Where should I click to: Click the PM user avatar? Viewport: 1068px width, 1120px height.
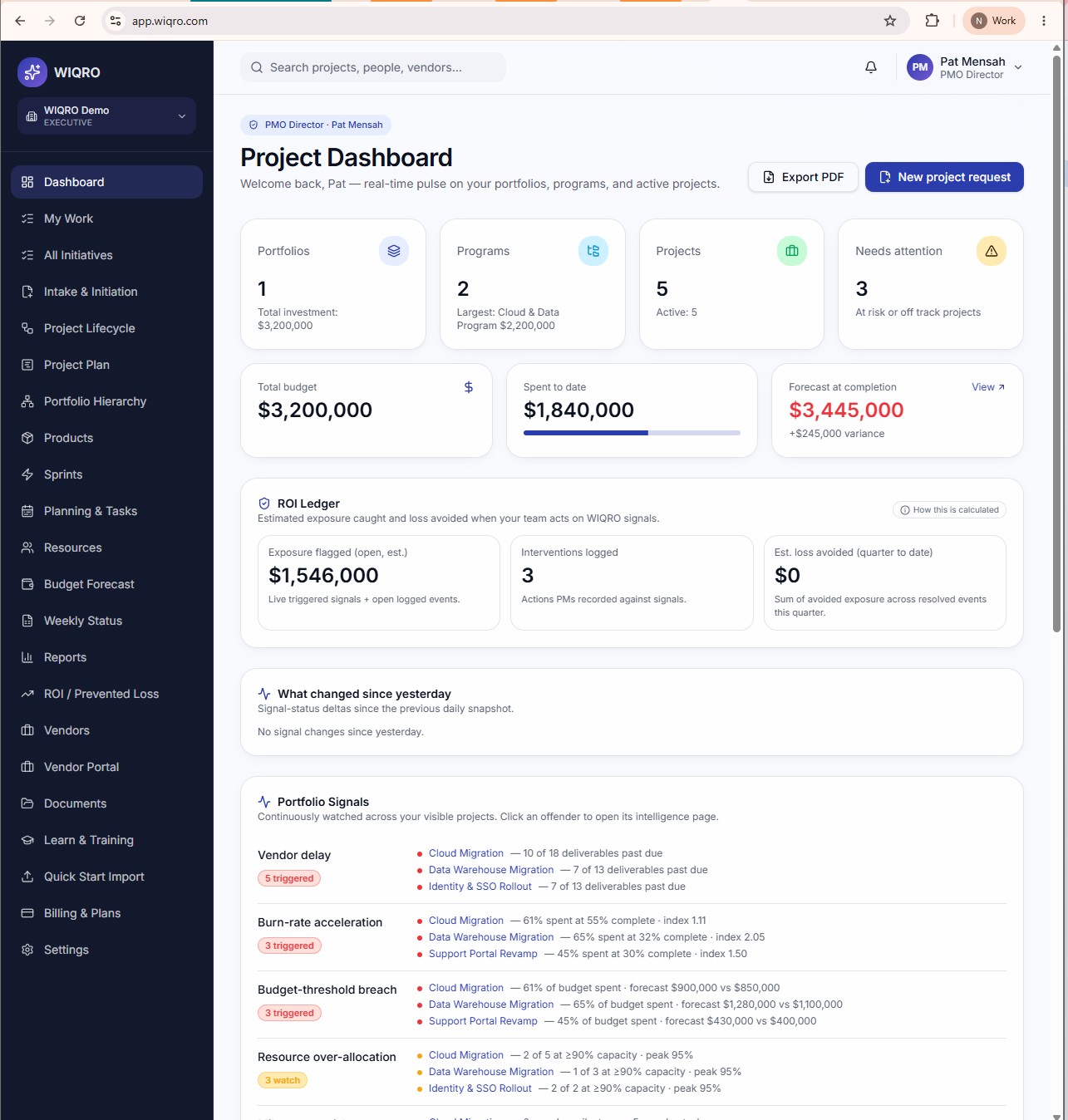click(x=920, y=67)
